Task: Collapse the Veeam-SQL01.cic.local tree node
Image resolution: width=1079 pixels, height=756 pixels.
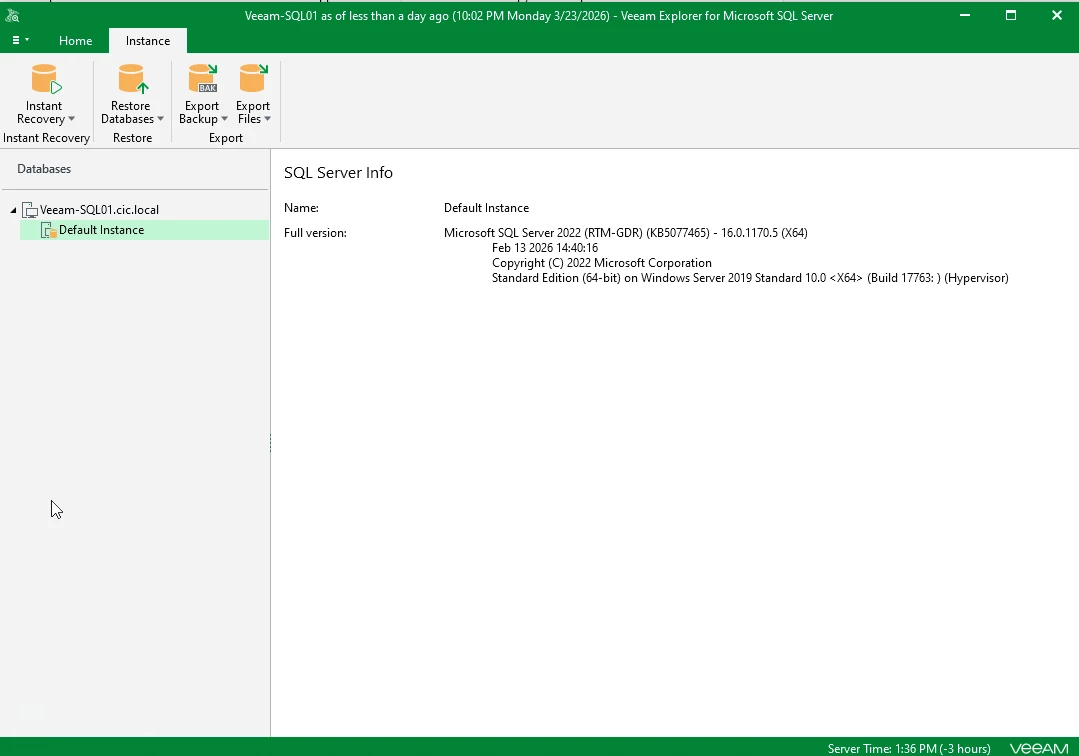Action: (x=13, y=210)
